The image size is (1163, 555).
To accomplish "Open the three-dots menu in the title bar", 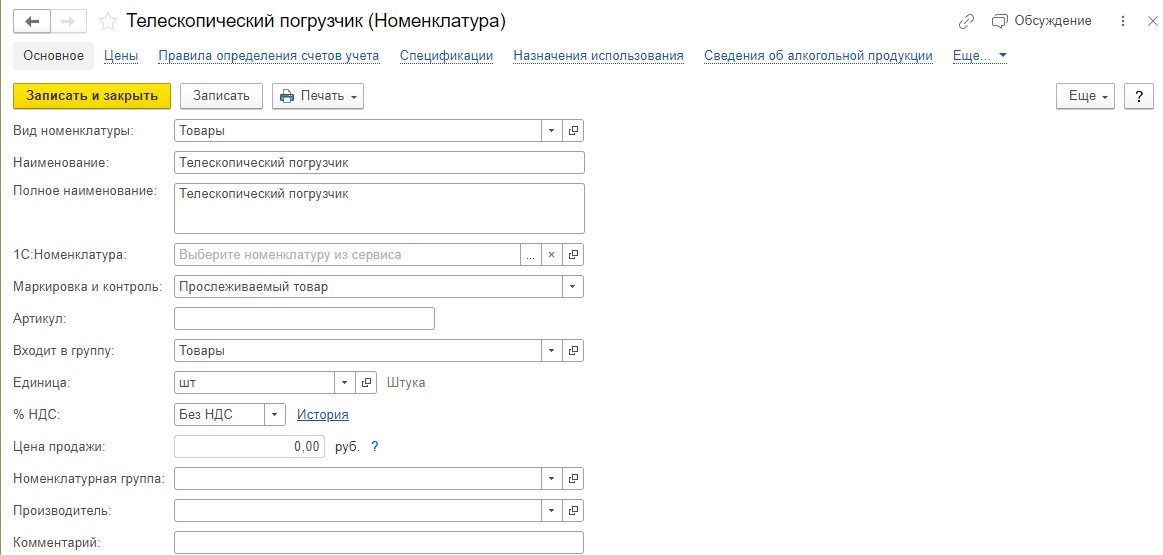I will (1123, 22).
